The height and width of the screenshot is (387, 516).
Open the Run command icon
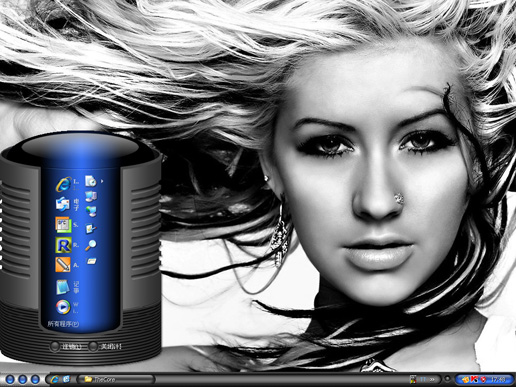(91, 261)
